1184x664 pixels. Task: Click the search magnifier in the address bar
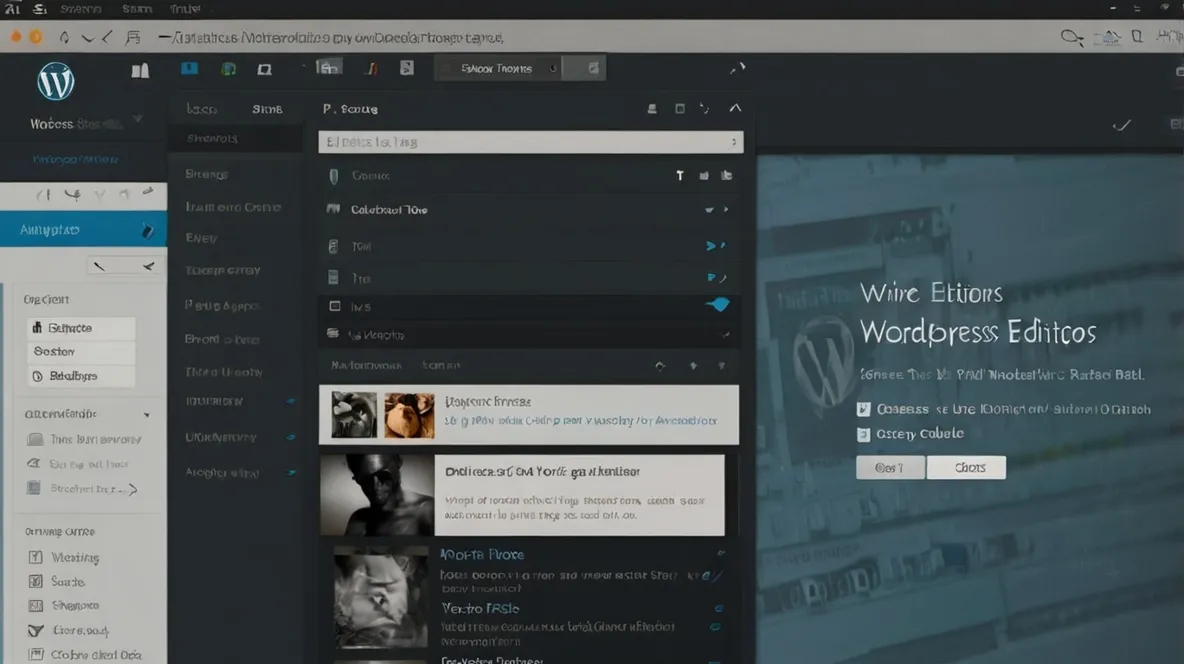1071,37
